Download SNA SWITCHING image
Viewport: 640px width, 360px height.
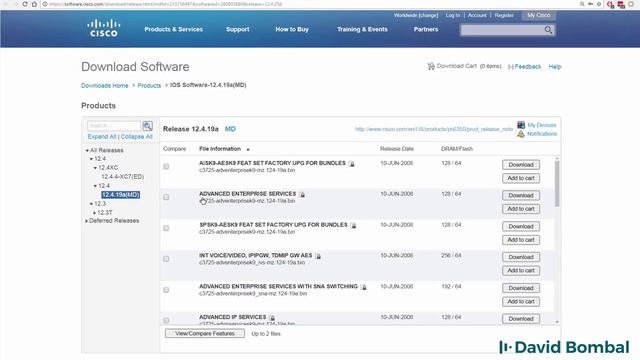pyautogui.click(x=521, y=288)
